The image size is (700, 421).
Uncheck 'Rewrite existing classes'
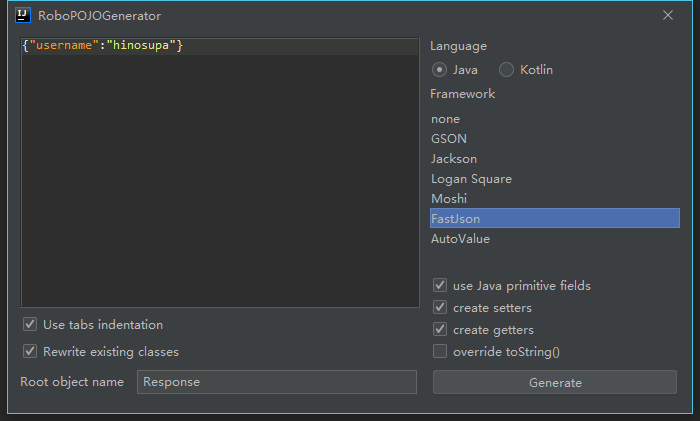pos(30,352)
